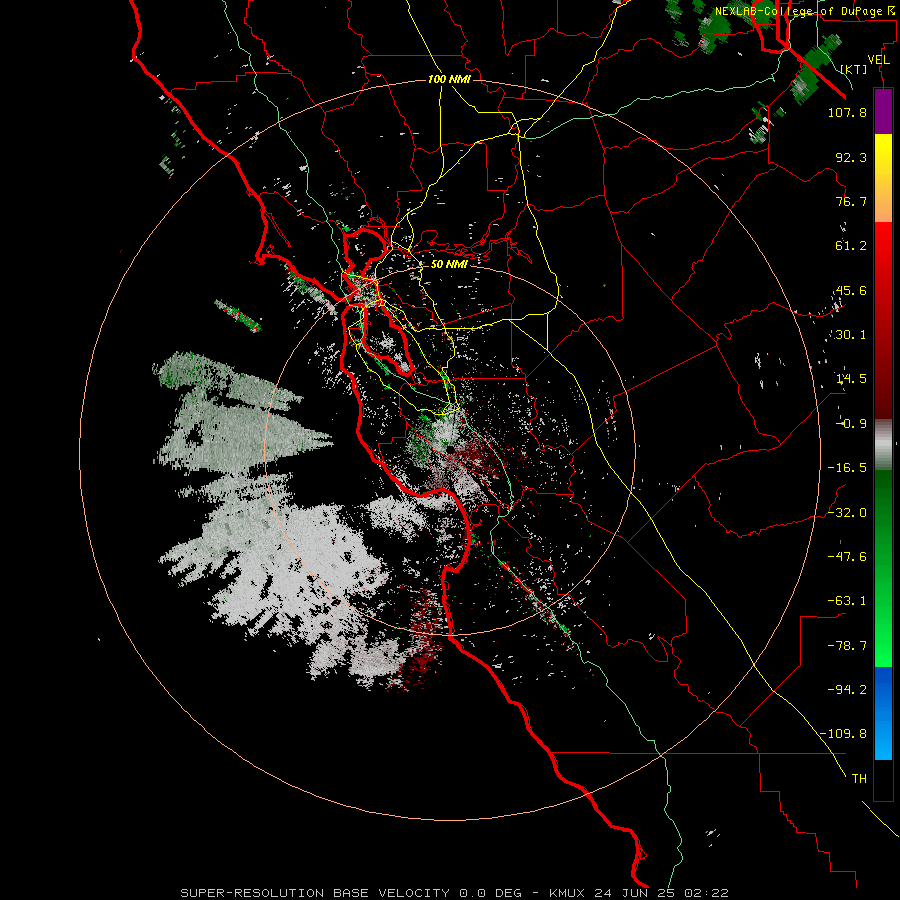Click the 50 NMI range ring label
Screen dimensions: 900x900
[x=449, y=264]
